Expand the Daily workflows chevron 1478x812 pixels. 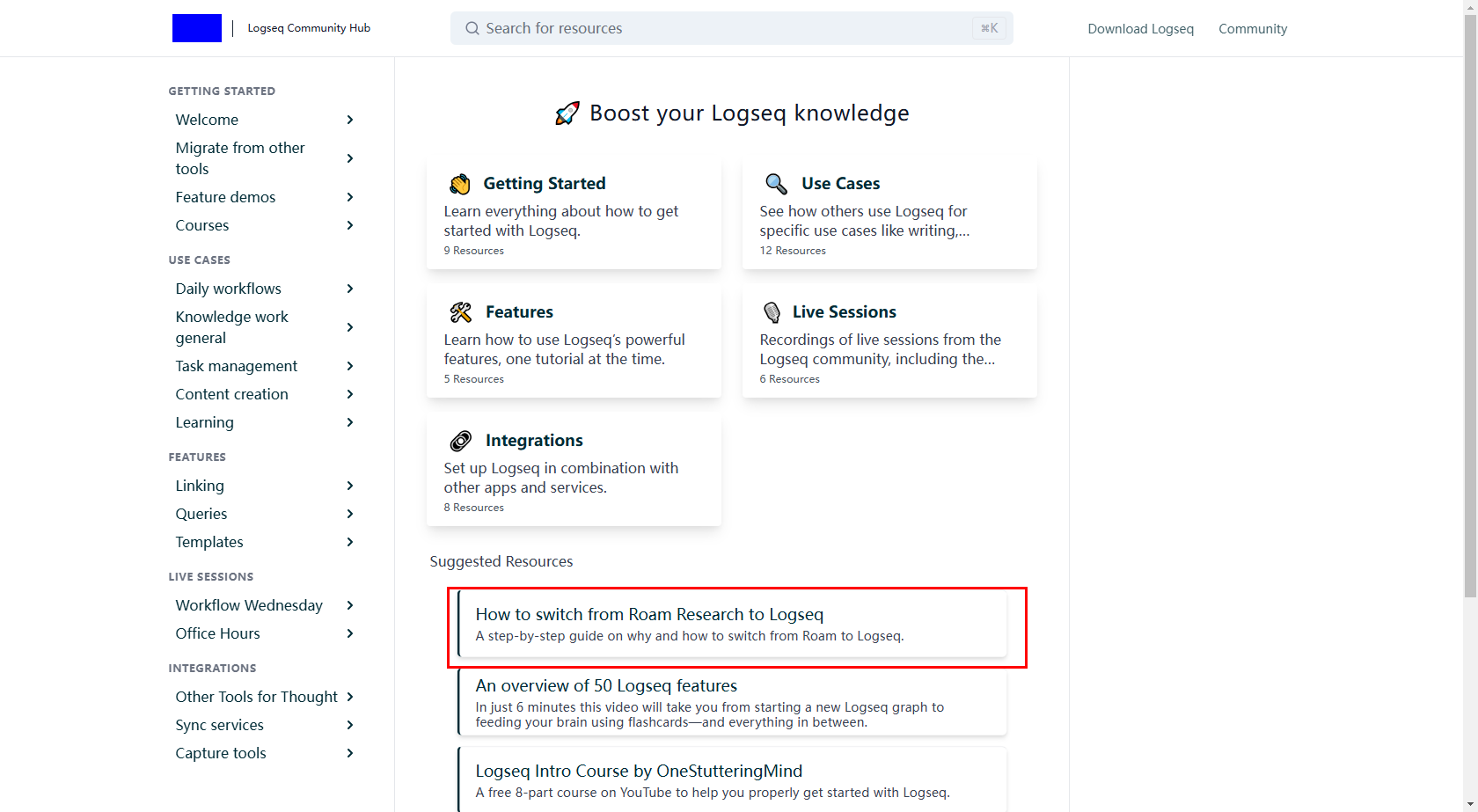[350, 289]
